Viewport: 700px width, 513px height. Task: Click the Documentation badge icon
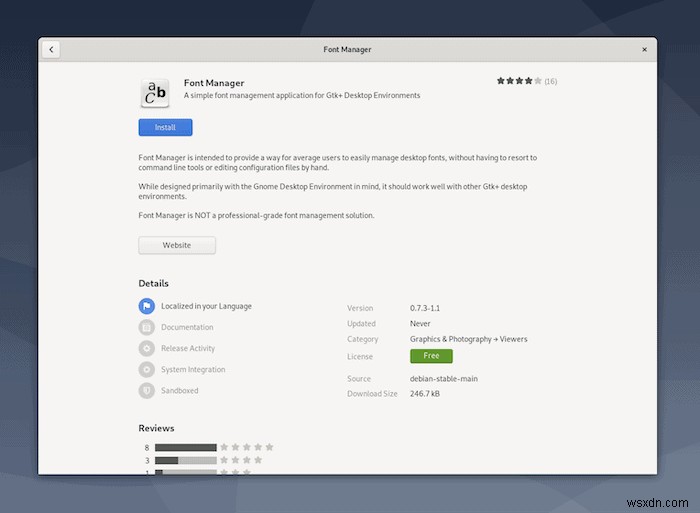point(146,327)
